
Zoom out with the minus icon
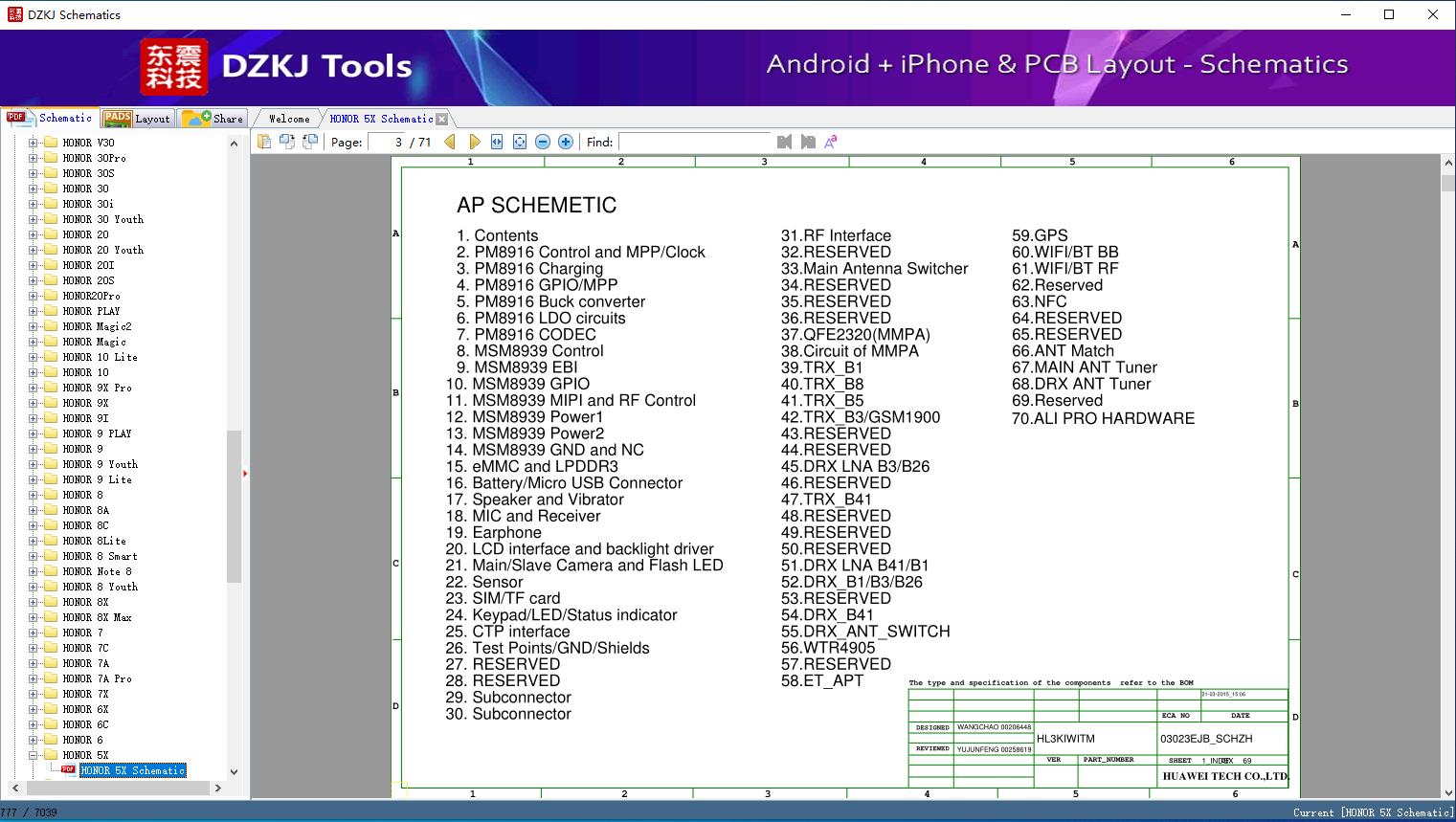[543, 142]
